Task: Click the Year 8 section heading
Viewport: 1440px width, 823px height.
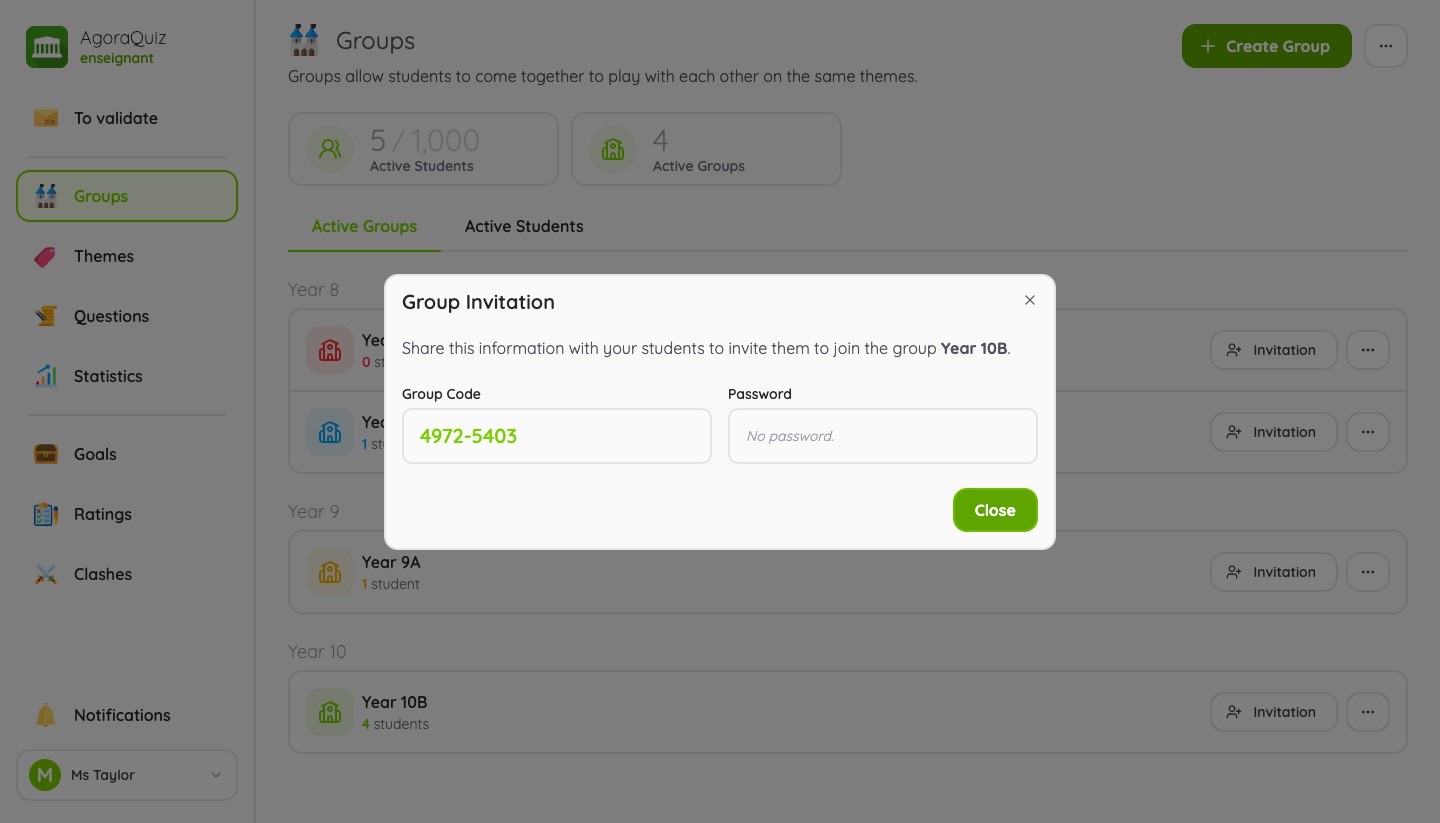Action: click(x=314, y=289)
